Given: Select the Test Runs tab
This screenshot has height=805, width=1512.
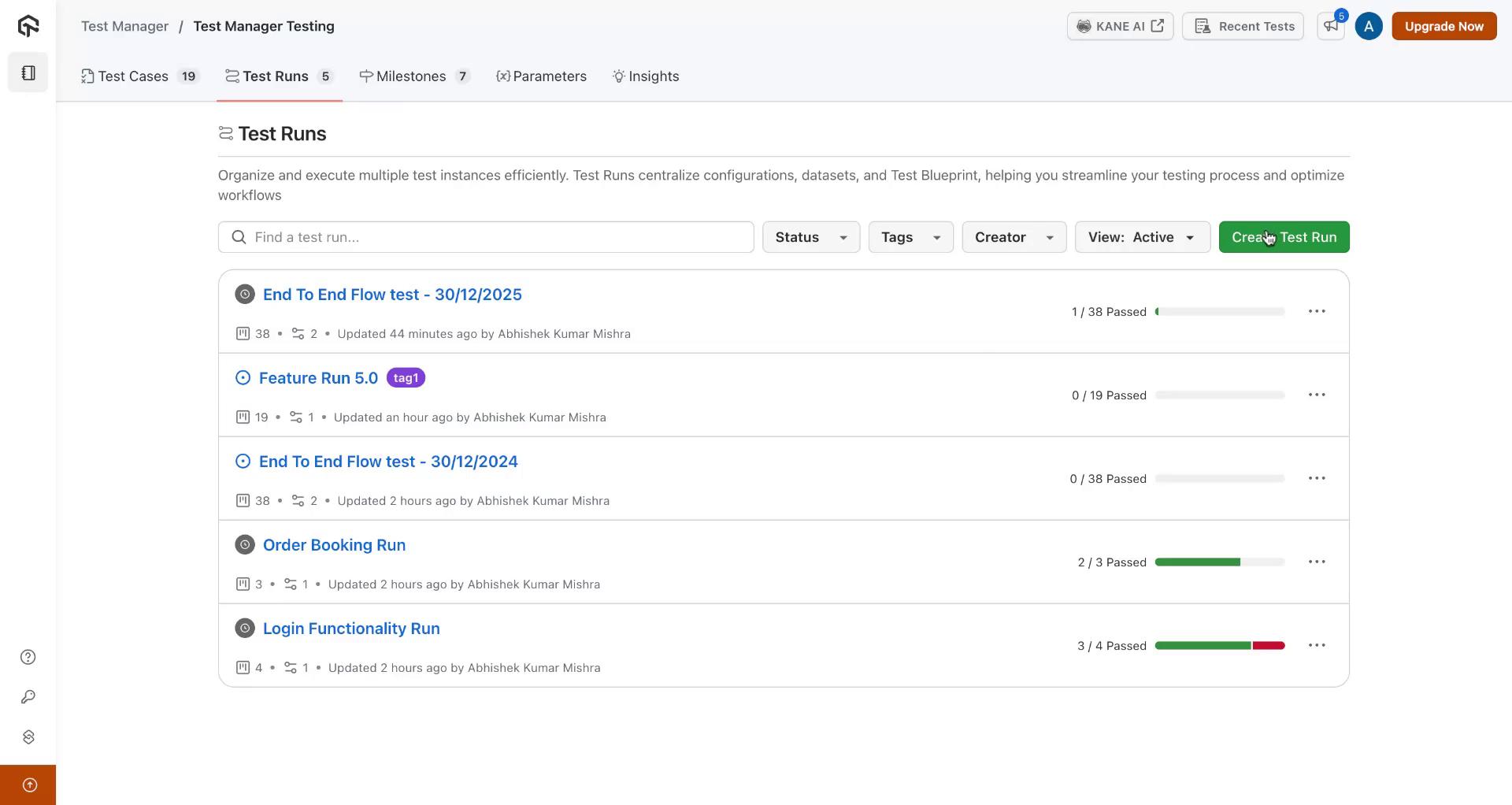Looking at the screenshot, I should pyautogui.click(x=280, y=76).
